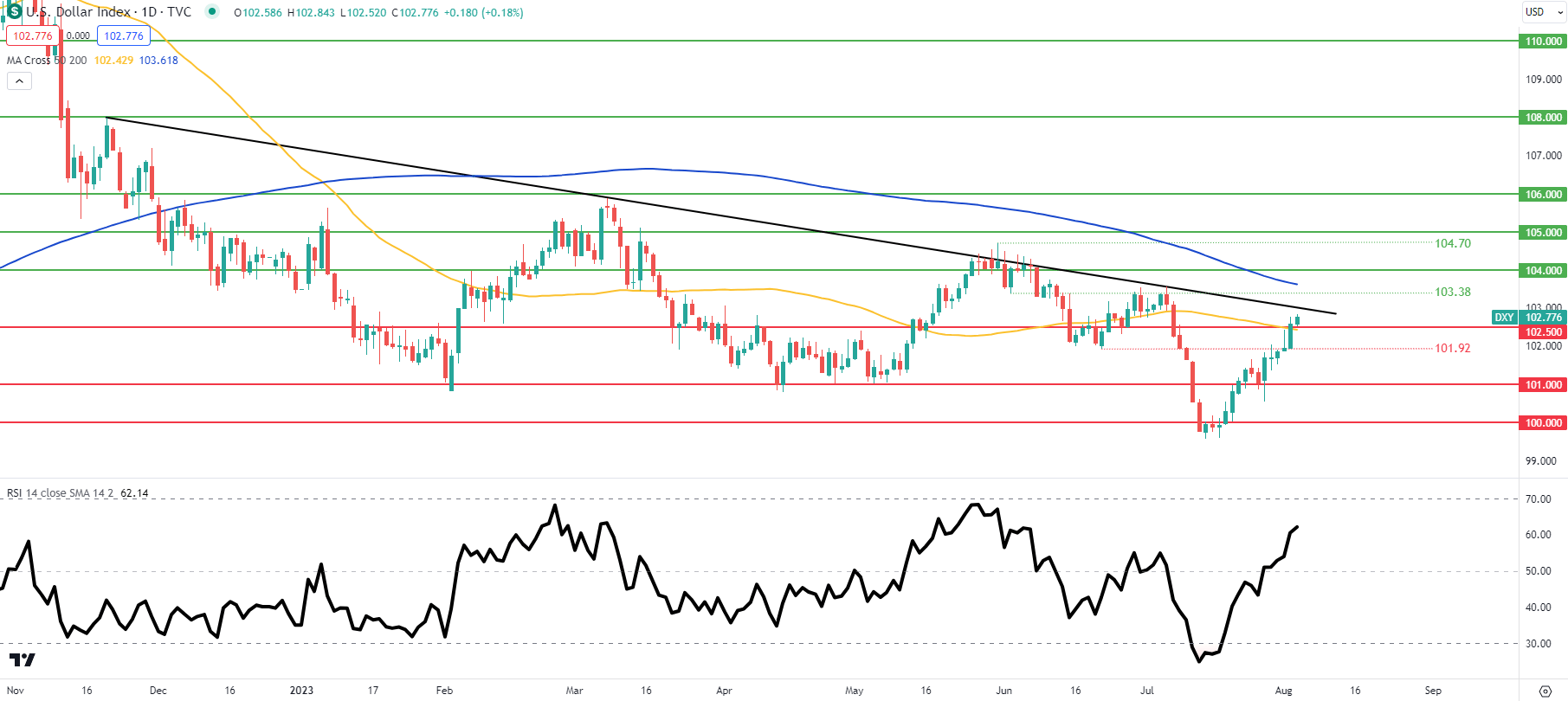The width and height of the screenshot is (1568, 701).
Task: Click the 109.000 price axis tick
Action: pyautogui.click(x=1544, y=79)
